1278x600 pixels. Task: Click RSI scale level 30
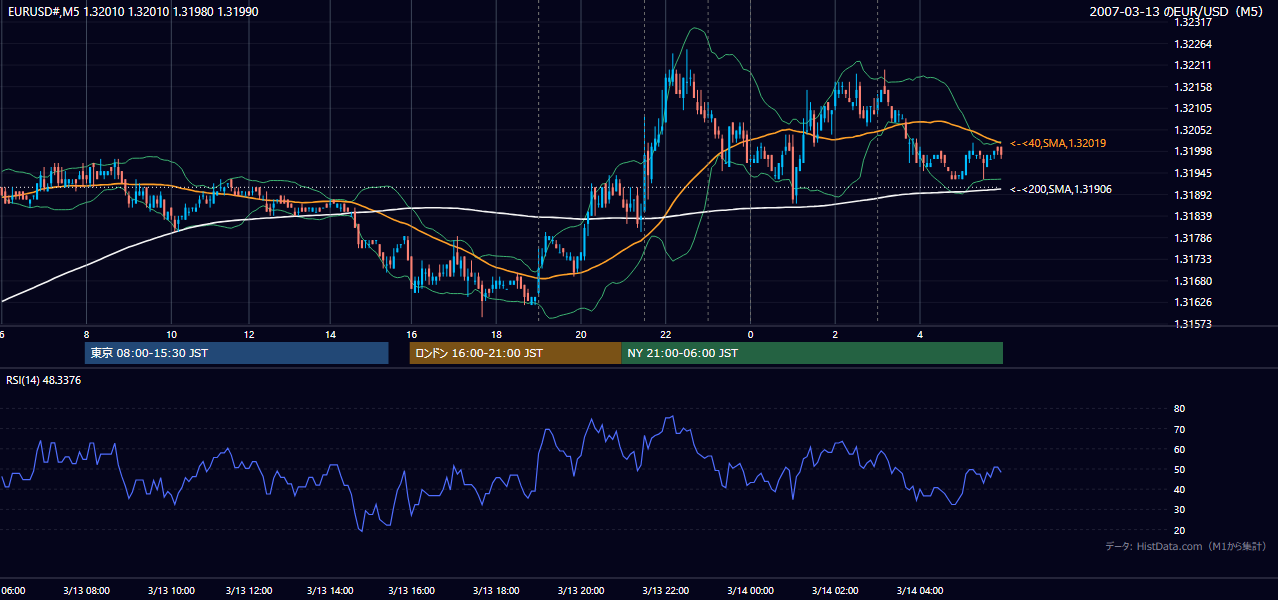1180,510
